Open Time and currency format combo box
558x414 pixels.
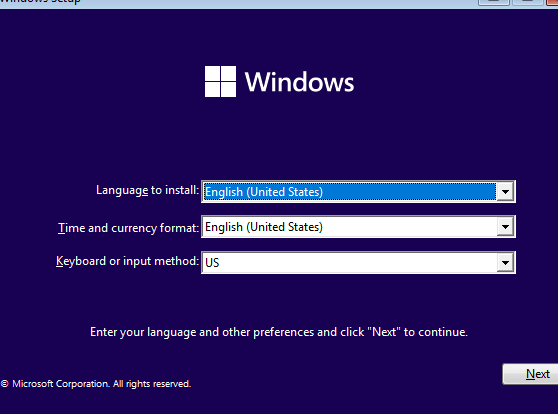coord(358,227)
